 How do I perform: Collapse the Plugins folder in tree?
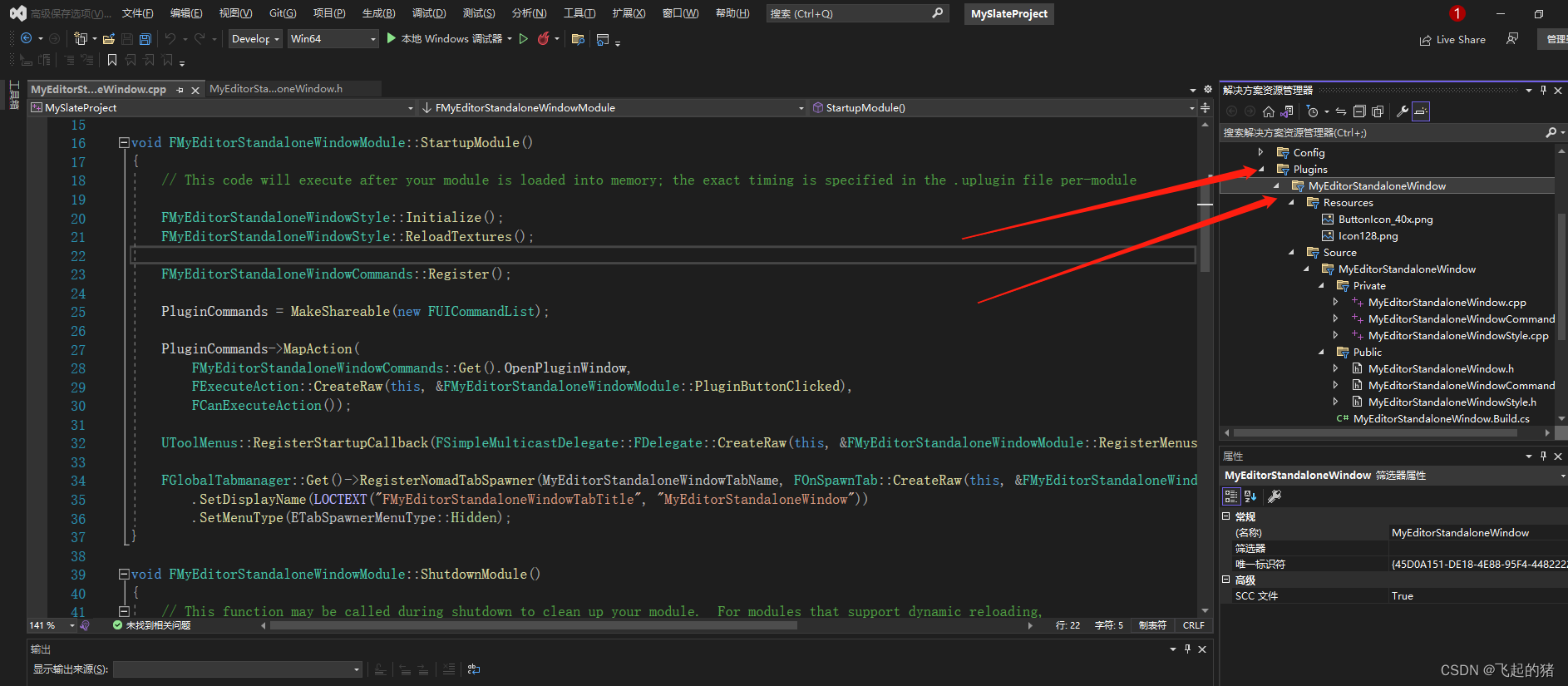(1261, 169)
